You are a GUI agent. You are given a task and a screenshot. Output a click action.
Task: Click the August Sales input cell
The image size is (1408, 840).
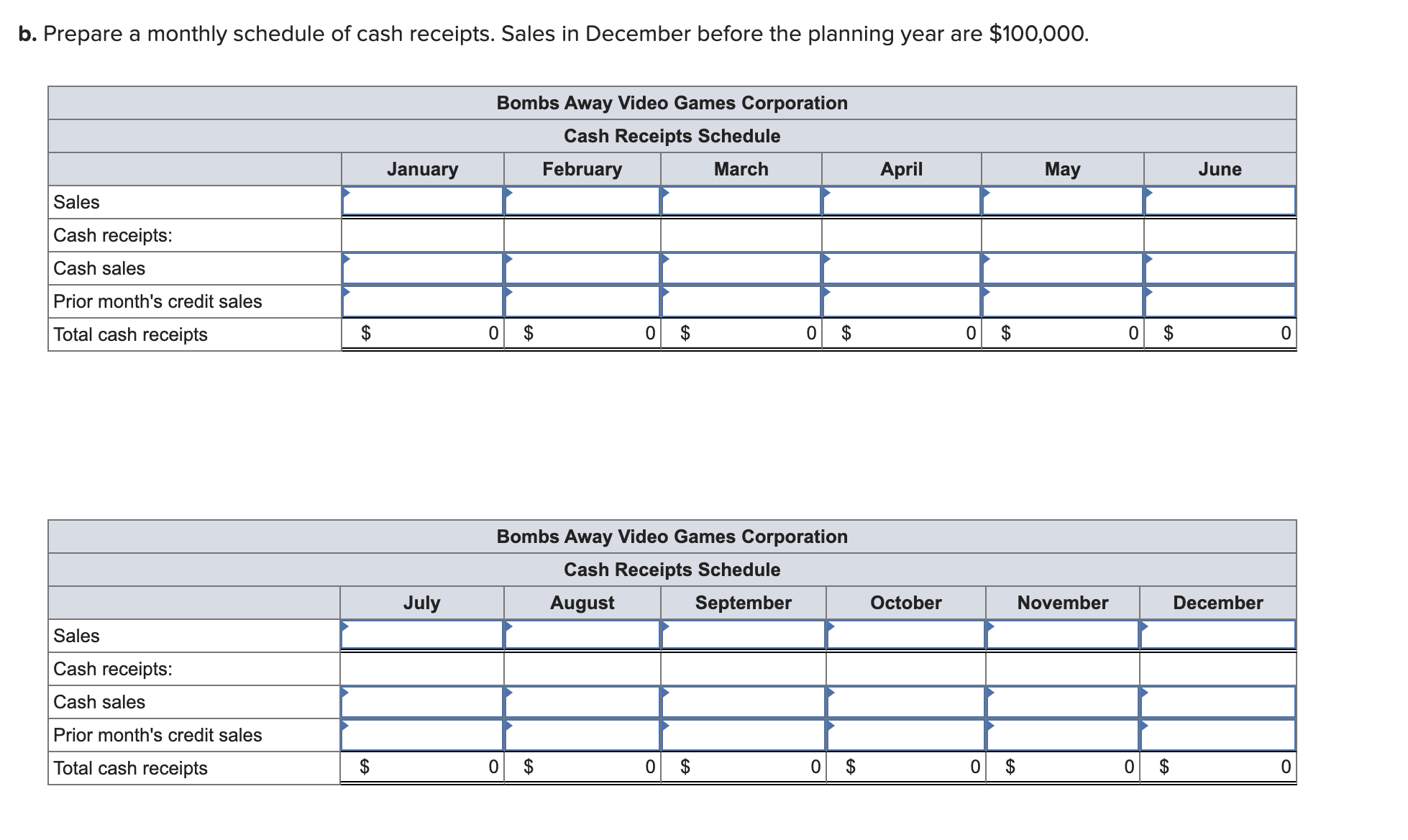582,635
